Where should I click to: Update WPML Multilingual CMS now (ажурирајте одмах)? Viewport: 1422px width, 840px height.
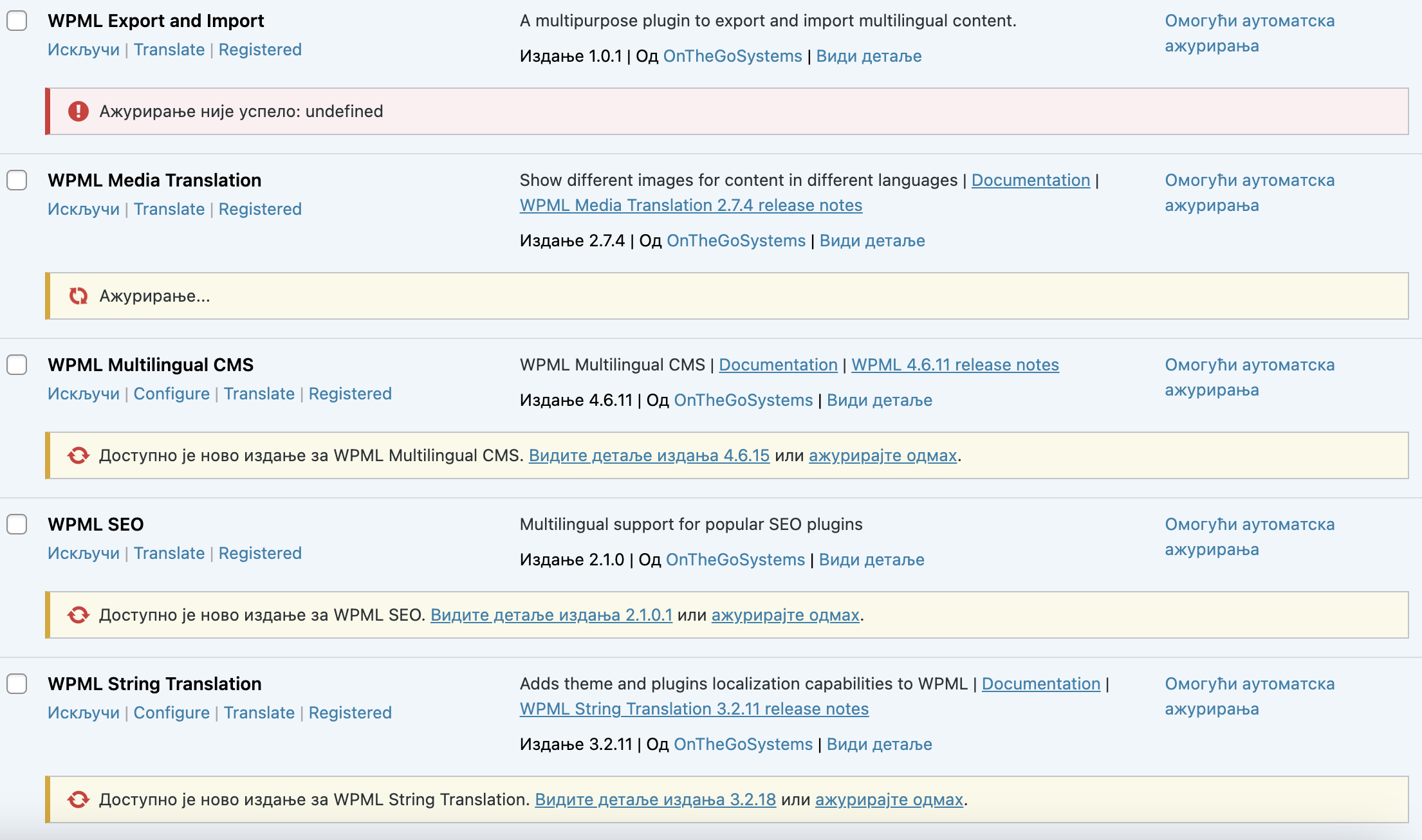coord(883,455)
